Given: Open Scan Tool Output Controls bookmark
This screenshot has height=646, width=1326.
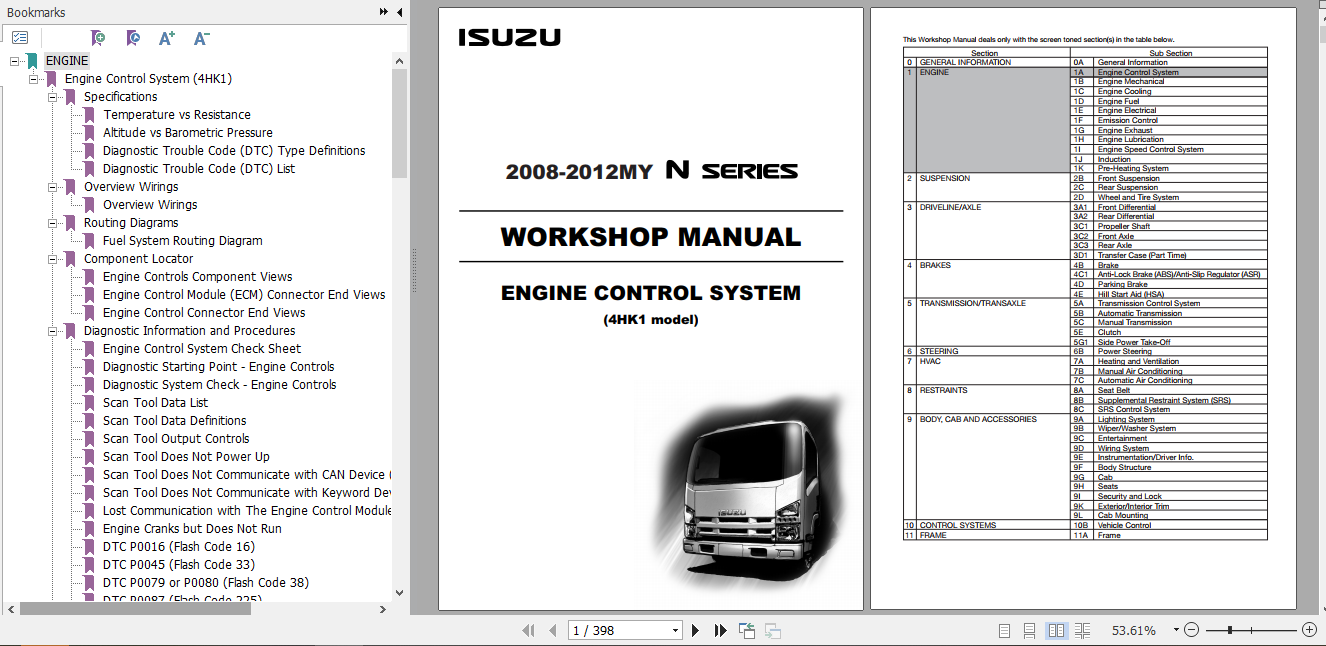Looking at the screenshot, I should [x=176, y=439].
